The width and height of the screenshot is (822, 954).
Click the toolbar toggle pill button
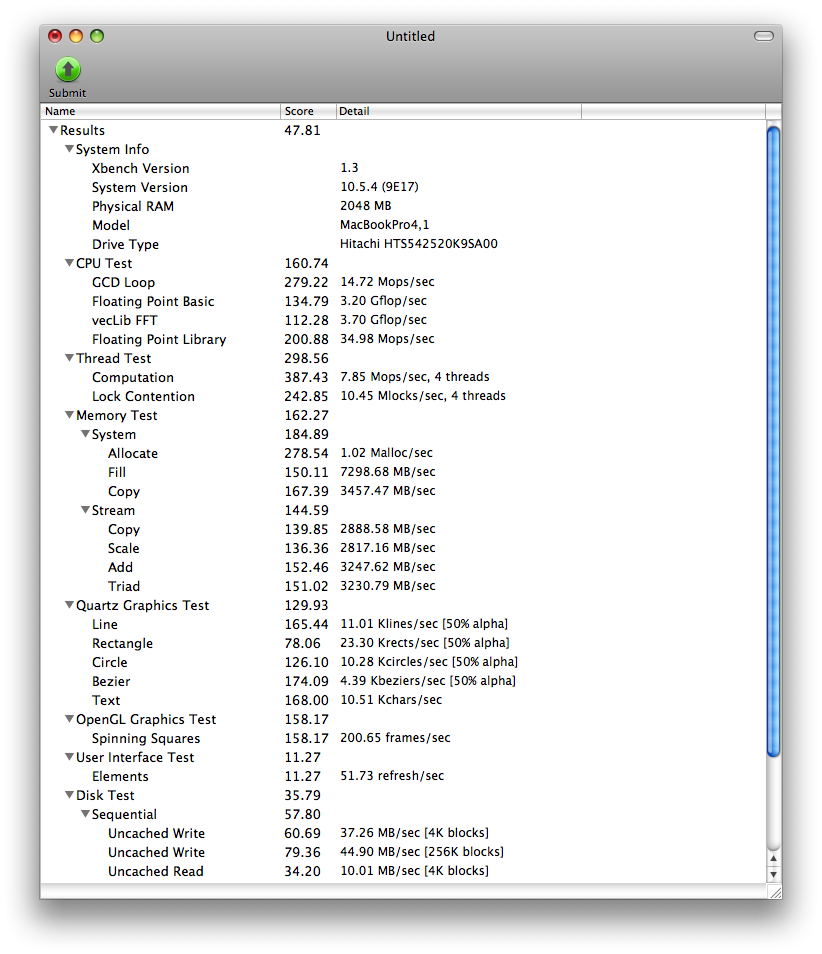point(764,36)
